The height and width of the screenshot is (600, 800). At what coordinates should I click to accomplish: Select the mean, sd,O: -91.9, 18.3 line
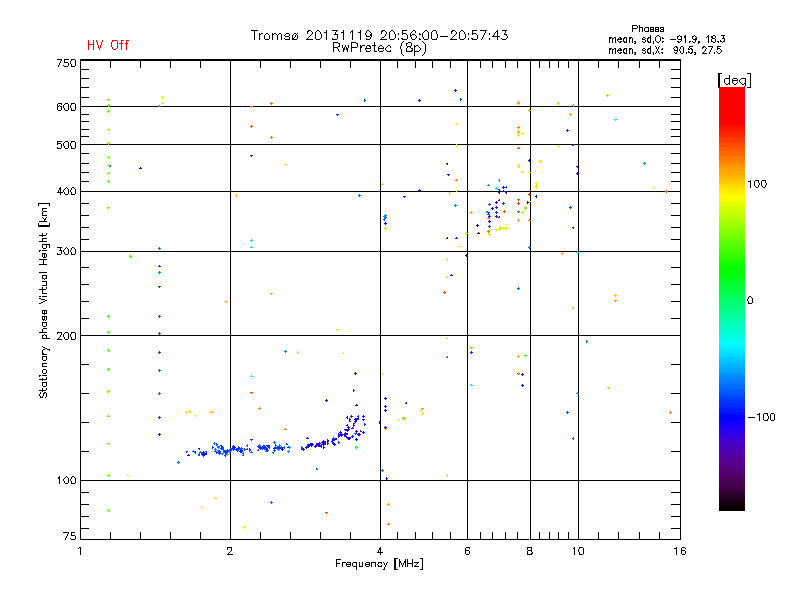click(665, 39)
